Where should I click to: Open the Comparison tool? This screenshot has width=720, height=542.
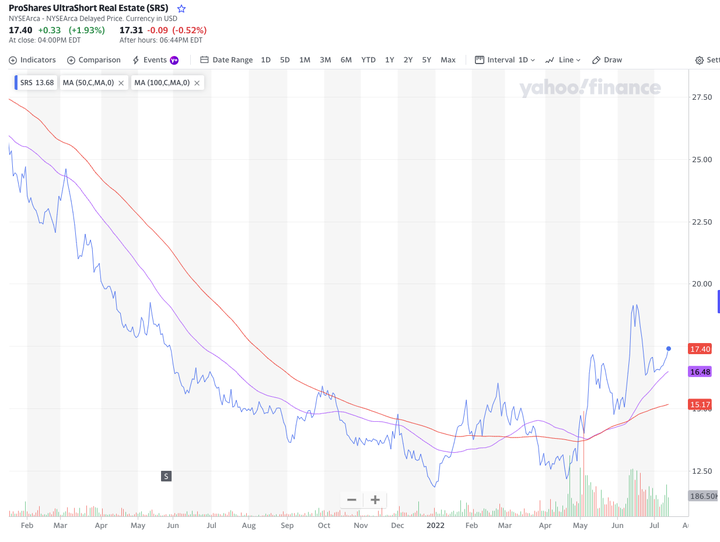(94, 60)
